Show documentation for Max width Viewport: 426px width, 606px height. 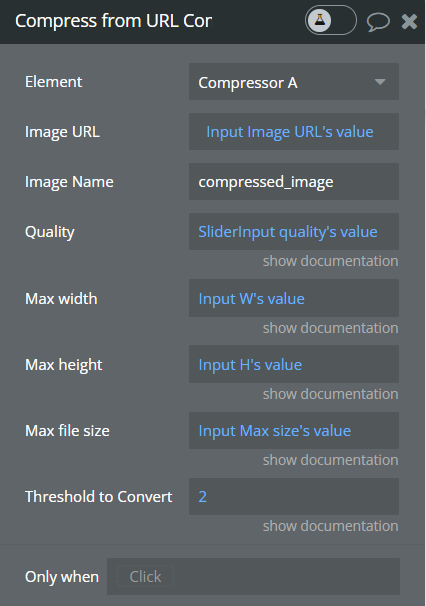(x=331, y=328)
